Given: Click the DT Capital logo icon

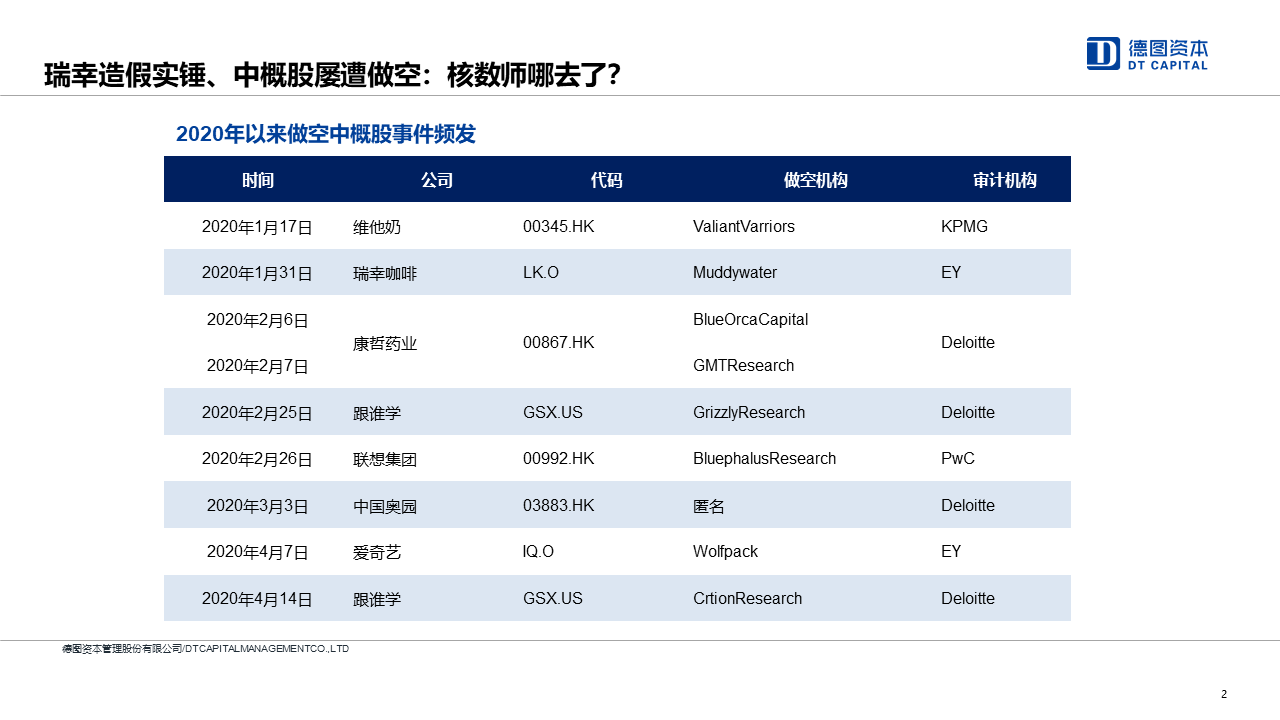Looking at the screenshot, I should tap(1103, 53).
